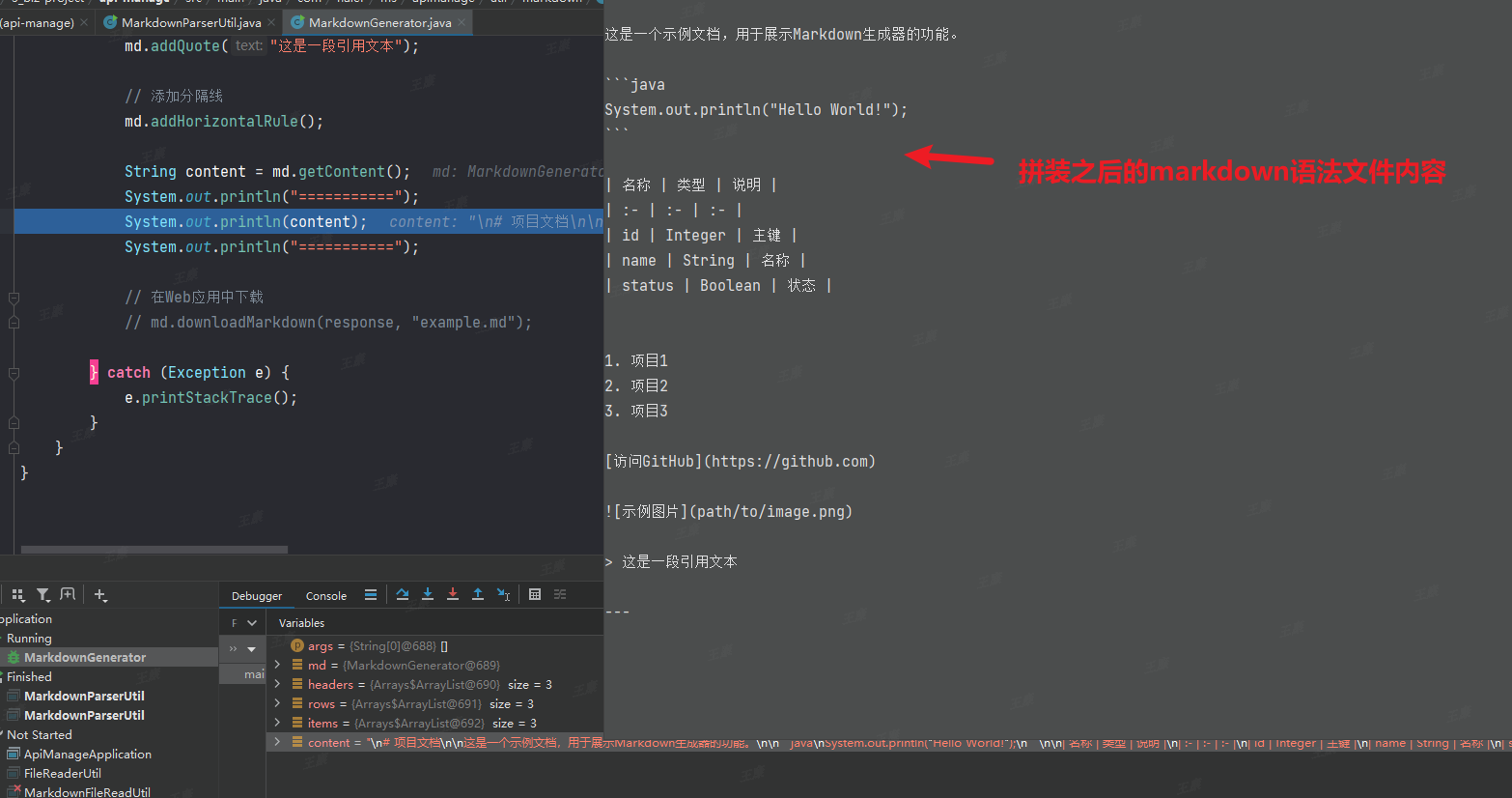The height and width of the screenshot is (798, 1512).
Task: Click the md.addHorizontalRule() code line
Action: [x=224, y=122]
